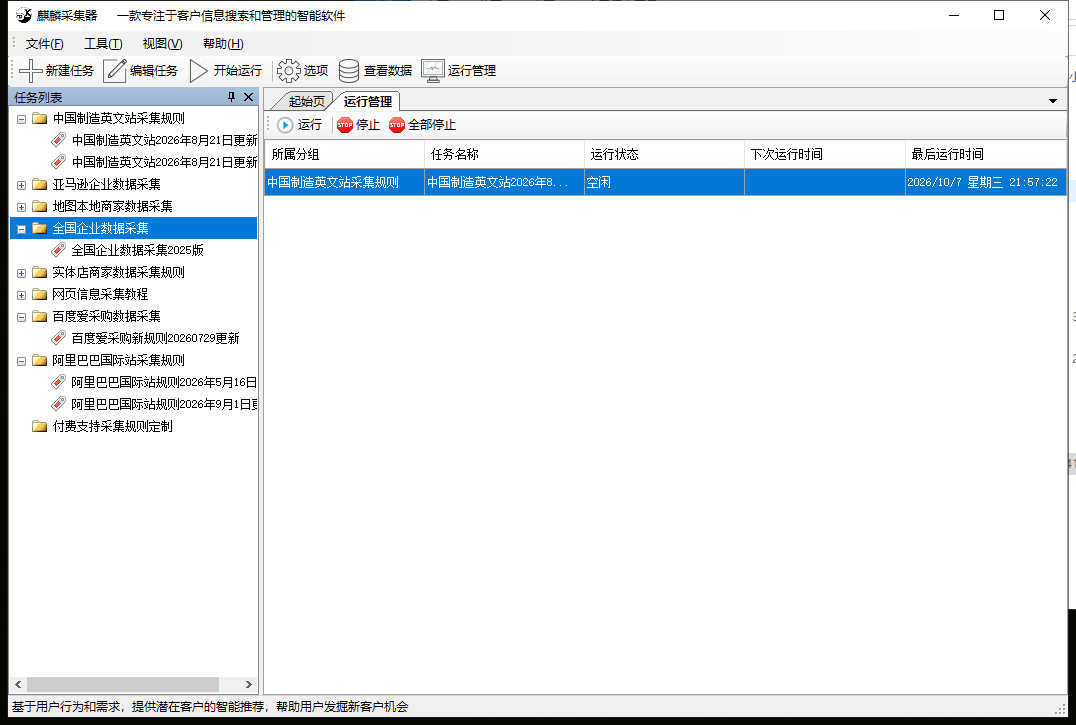Click the task list scrollbar left arrow
The width and height of the screenshot is (1076, 725).
pos(19,685)
